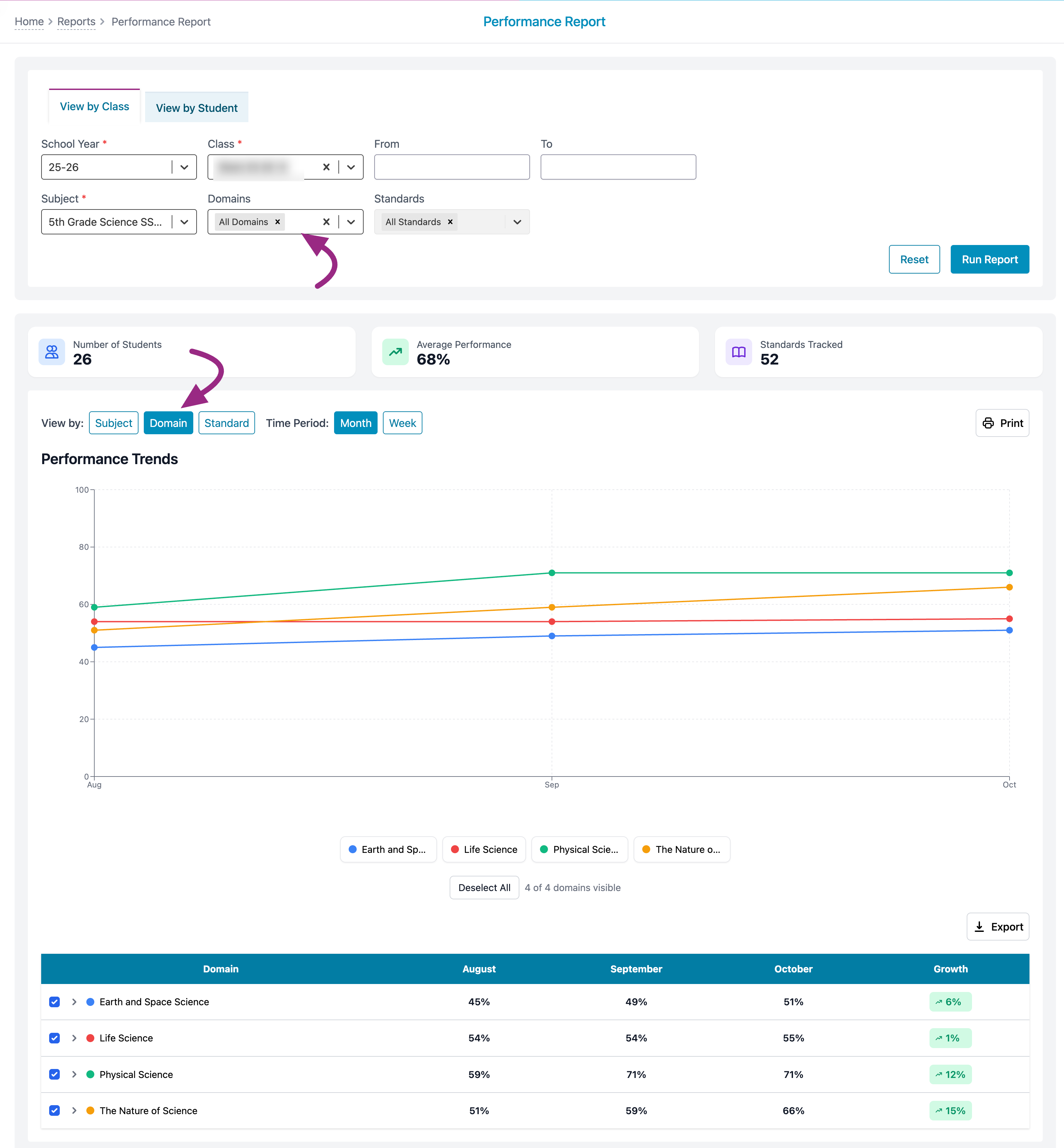Screen dimensions: 1064x1148
Task: Click the printer icon in Print button
Action: [988, 423]
